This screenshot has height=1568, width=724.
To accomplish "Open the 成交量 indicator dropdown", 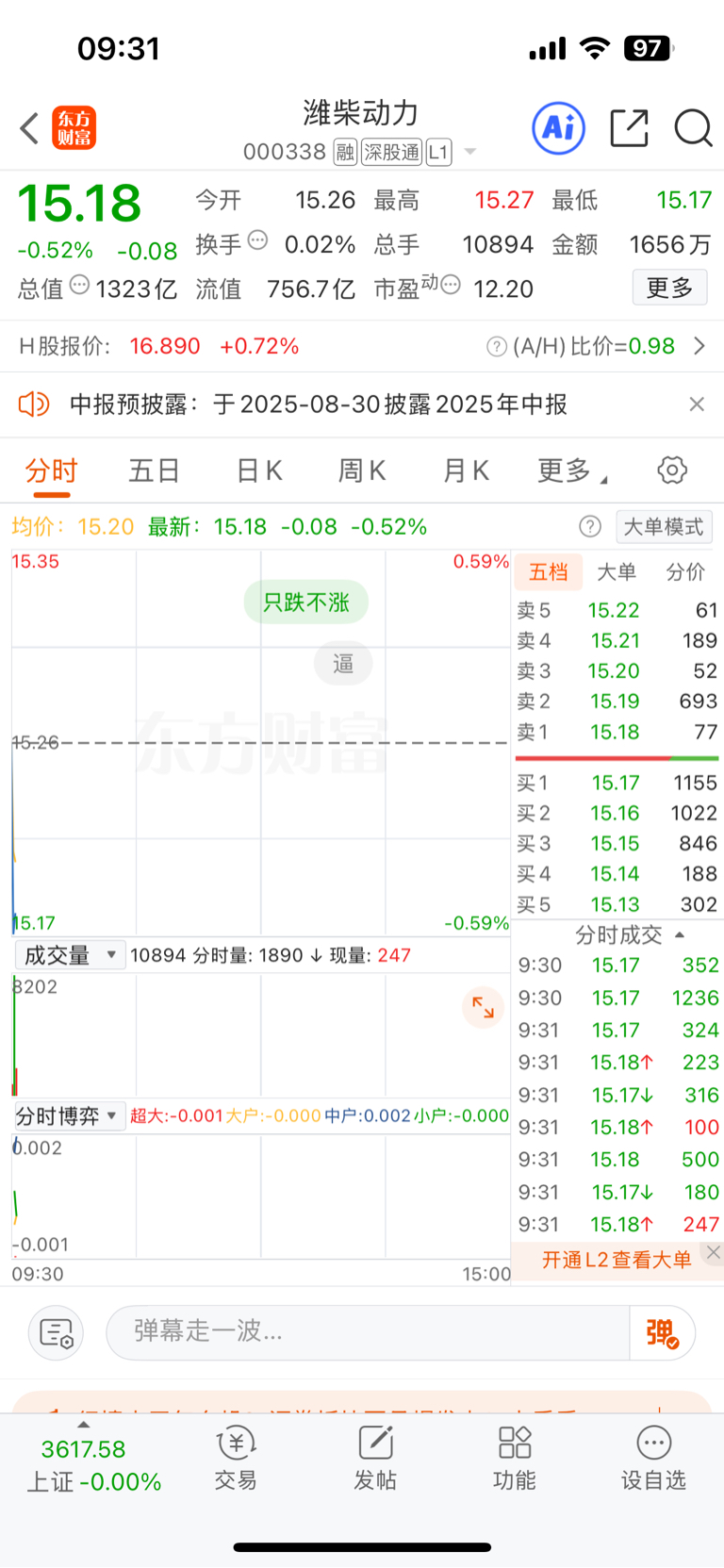I will 70,955.
